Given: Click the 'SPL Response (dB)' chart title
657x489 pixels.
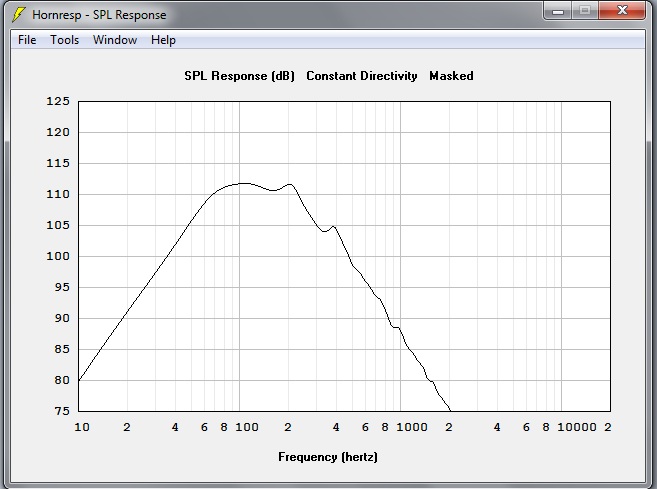Looking at the screenshot, I should [240, 76].
